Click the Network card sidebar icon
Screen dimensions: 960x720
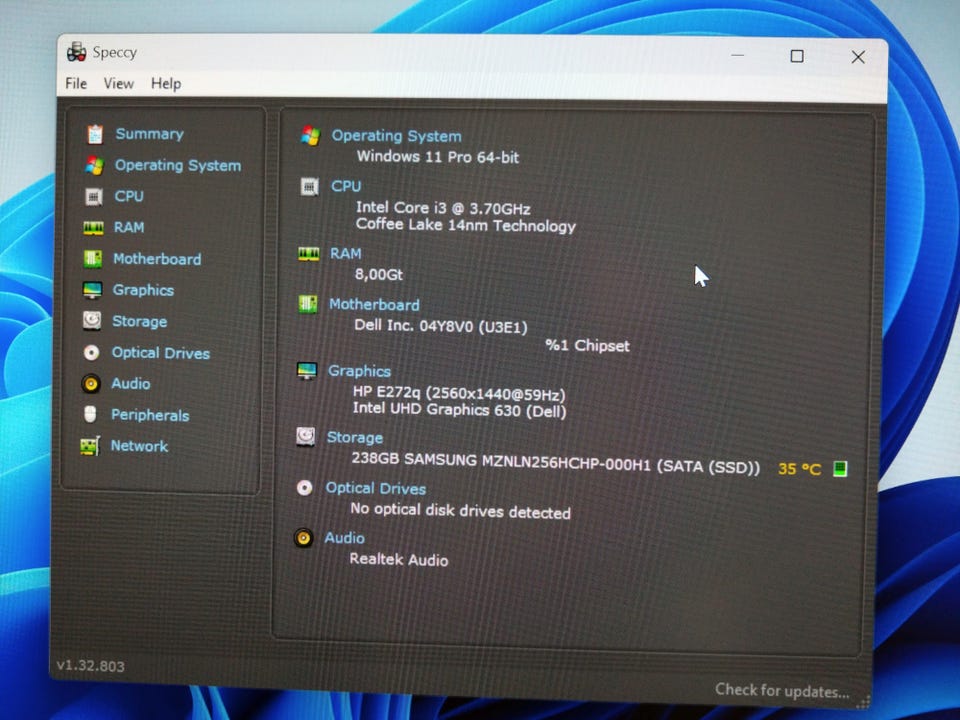tap(90, 446)
